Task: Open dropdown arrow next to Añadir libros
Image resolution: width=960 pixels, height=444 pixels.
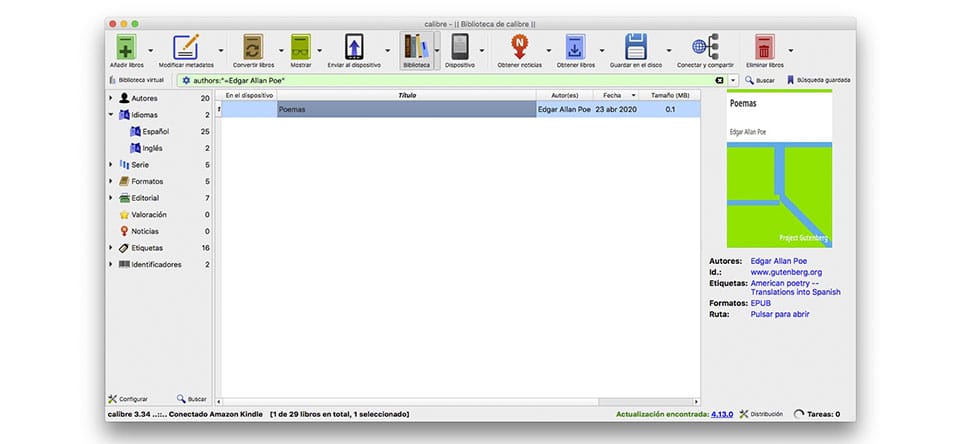Action: click(x=150, y=48)
